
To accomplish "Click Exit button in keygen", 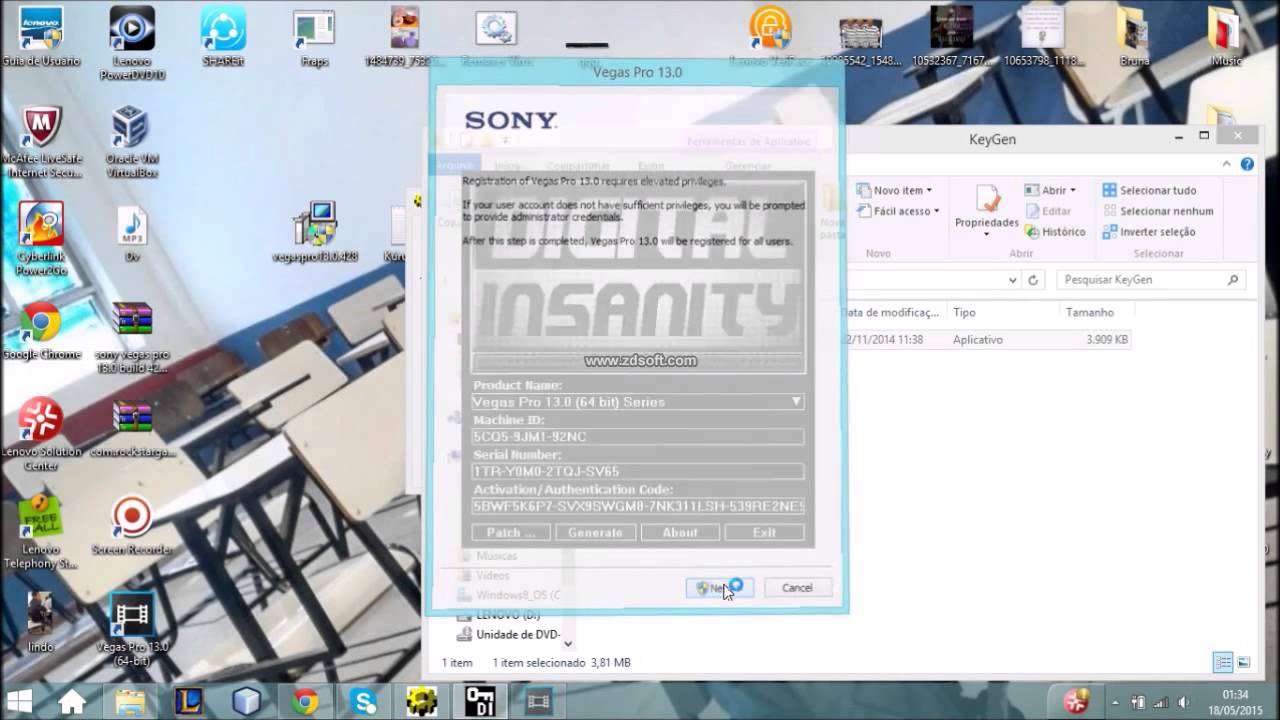I will click(764, 532).
